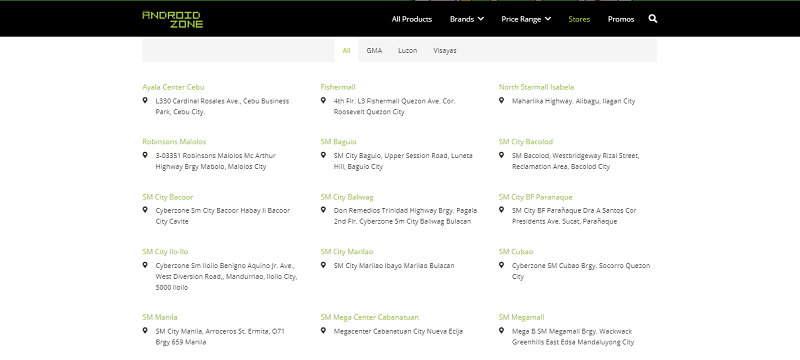This screenshot has height=360, width=800.
Task: Click the pin icon beside Robinsons Malolos address
Action: coord(145,155)
